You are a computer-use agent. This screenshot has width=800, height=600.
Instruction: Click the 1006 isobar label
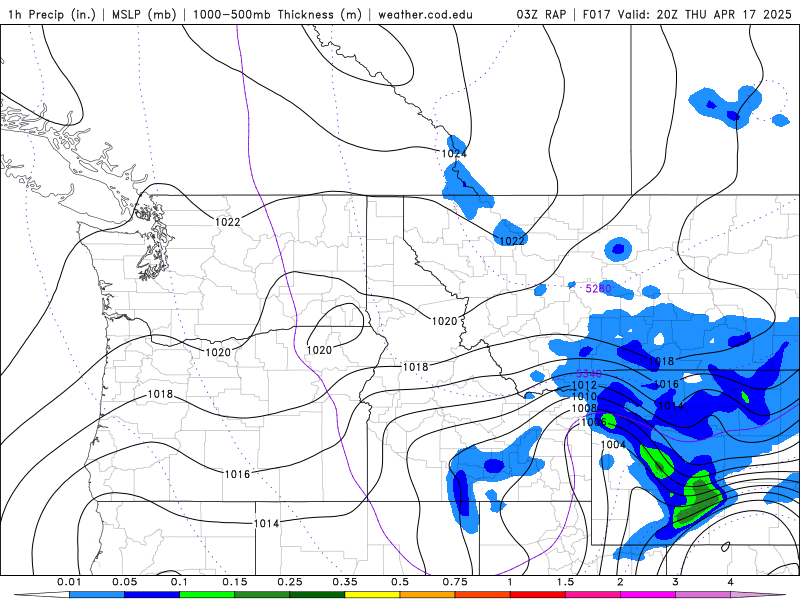594,422
